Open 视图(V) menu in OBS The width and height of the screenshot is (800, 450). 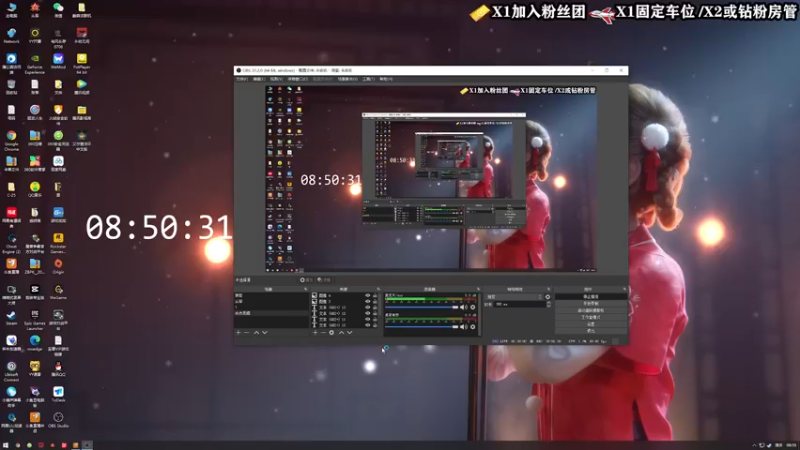click(x=276, y=79)
